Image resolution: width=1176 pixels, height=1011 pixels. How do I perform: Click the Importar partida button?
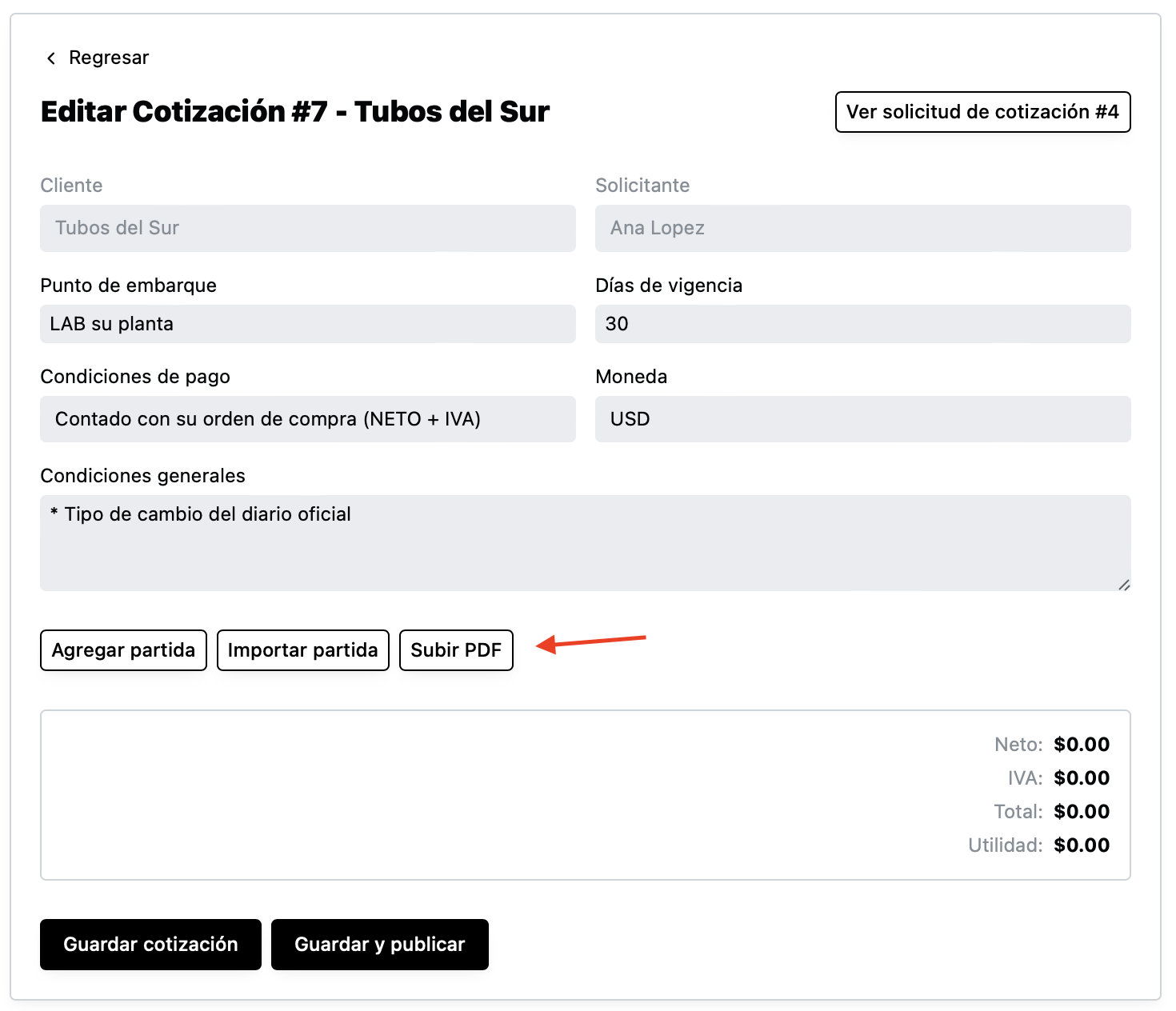tap(302, 650)
